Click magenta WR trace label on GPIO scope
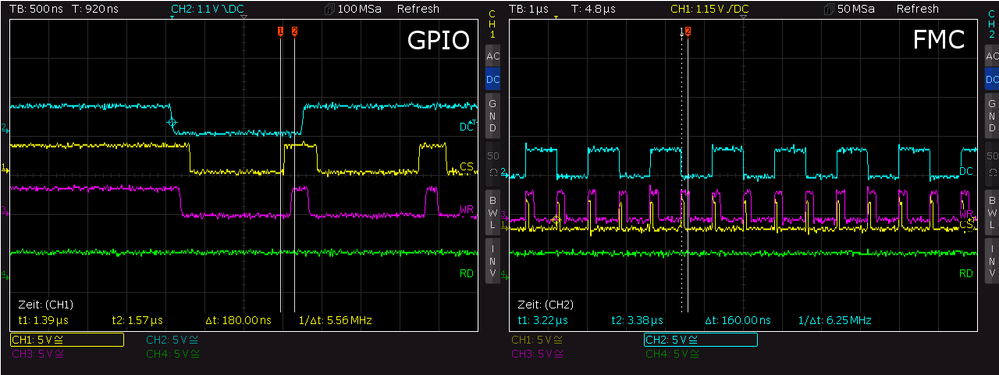The height and width of the screenshot is (375, 999). (x=466, y=209)
